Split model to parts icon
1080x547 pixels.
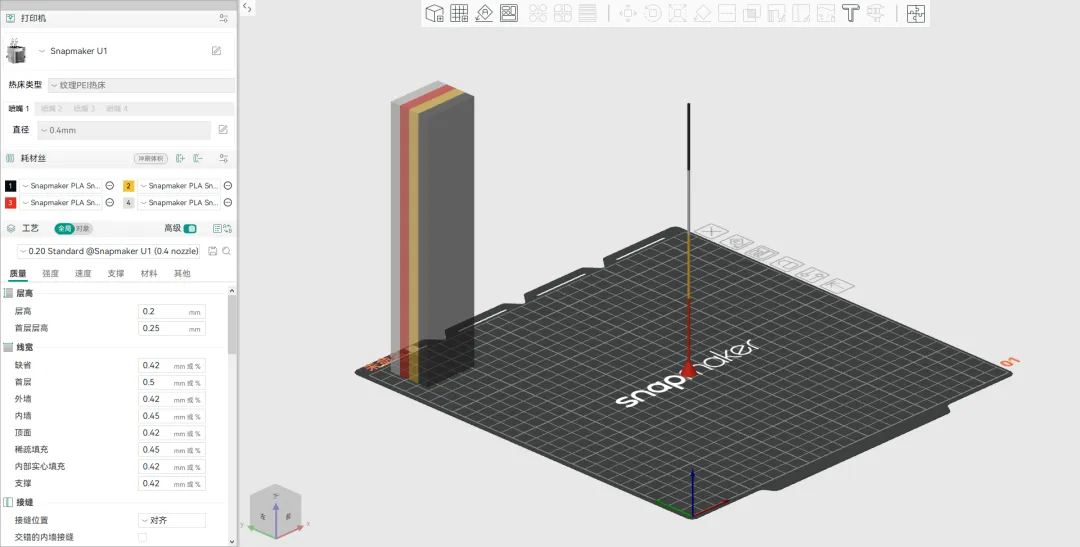tap(563, 13)
